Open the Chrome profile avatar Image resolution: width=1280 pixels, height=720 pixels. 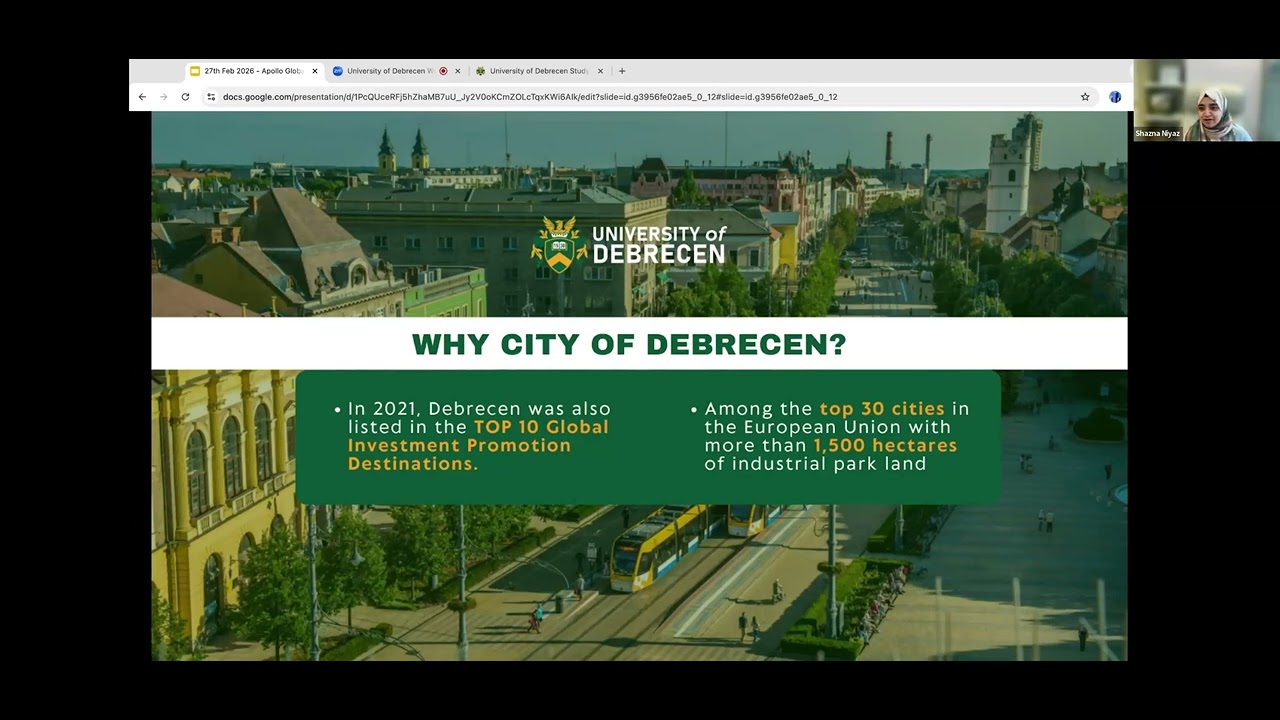click(1115, 97)
